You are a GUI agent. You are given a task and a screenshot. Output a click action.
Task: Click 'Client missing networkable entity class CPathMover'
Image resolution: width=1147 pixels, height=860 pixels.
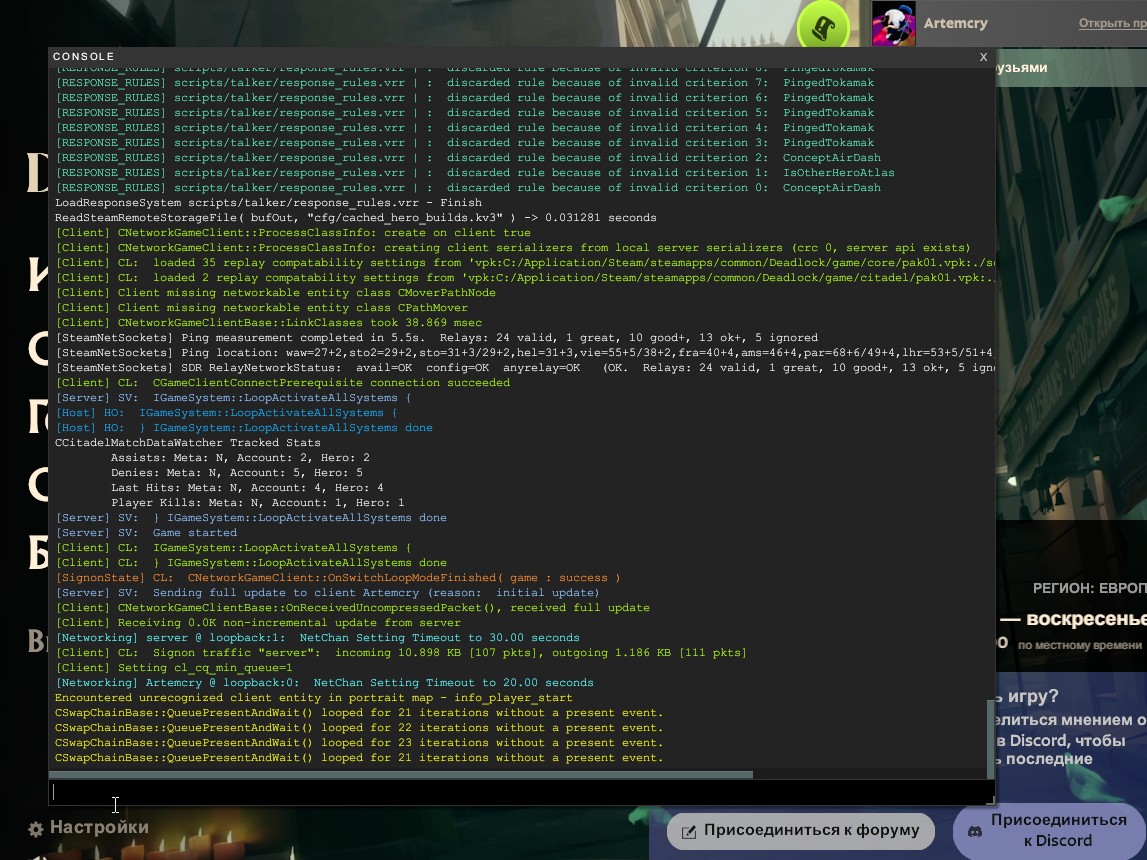262,308
